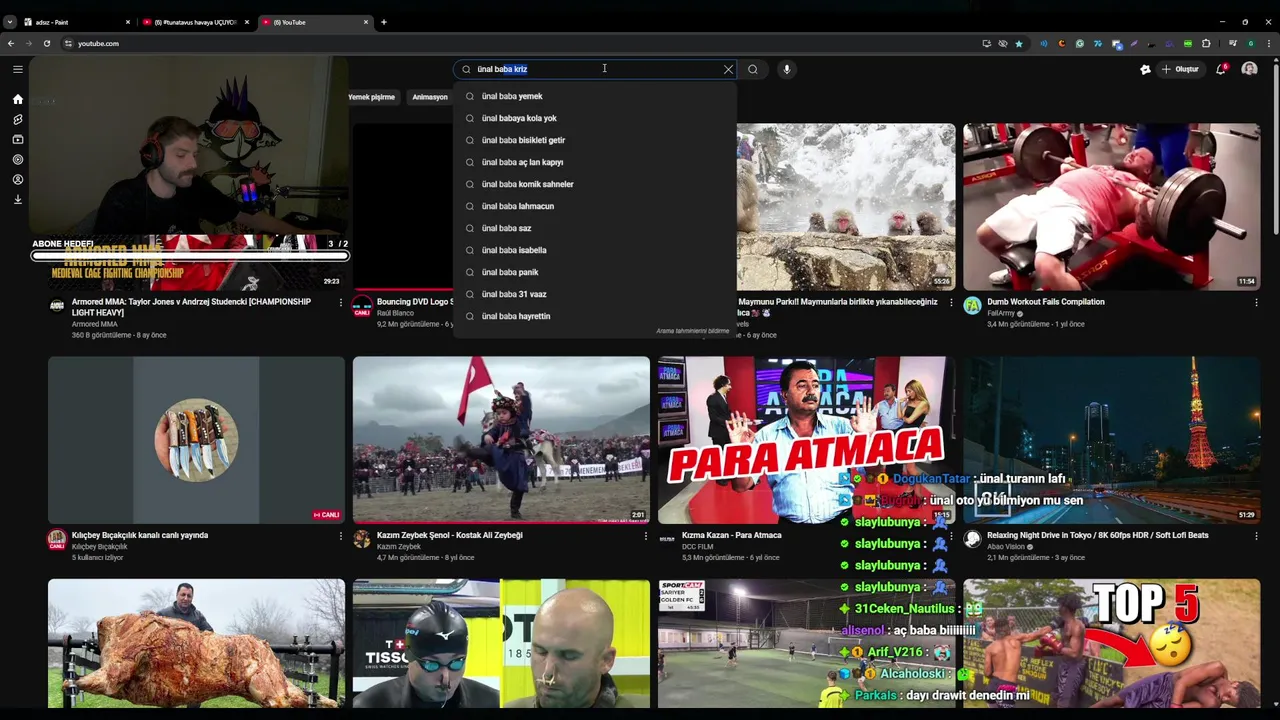
Task: Click the icon left of Oluştur
Action: pyautogui.click(x=1145, y=69)
